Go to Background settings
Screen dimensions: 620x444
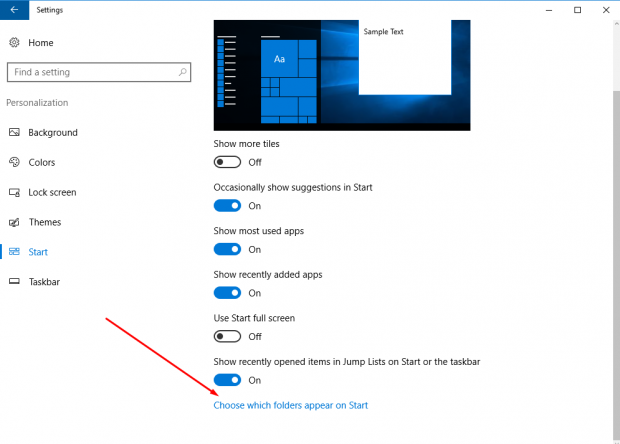[x=53, y=132]
